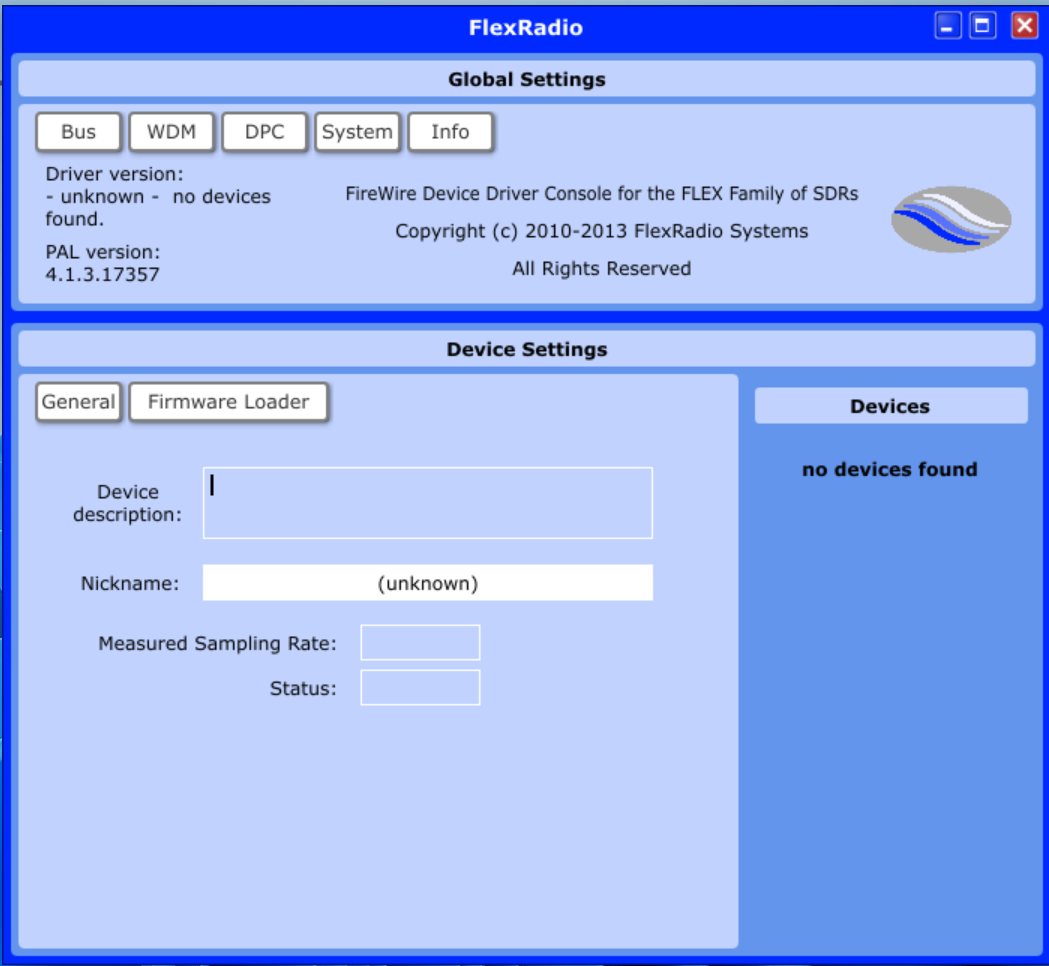Screen dimensions: 1049x966
Task: Select the General tab in Device Settings
Action: (78, 401)
